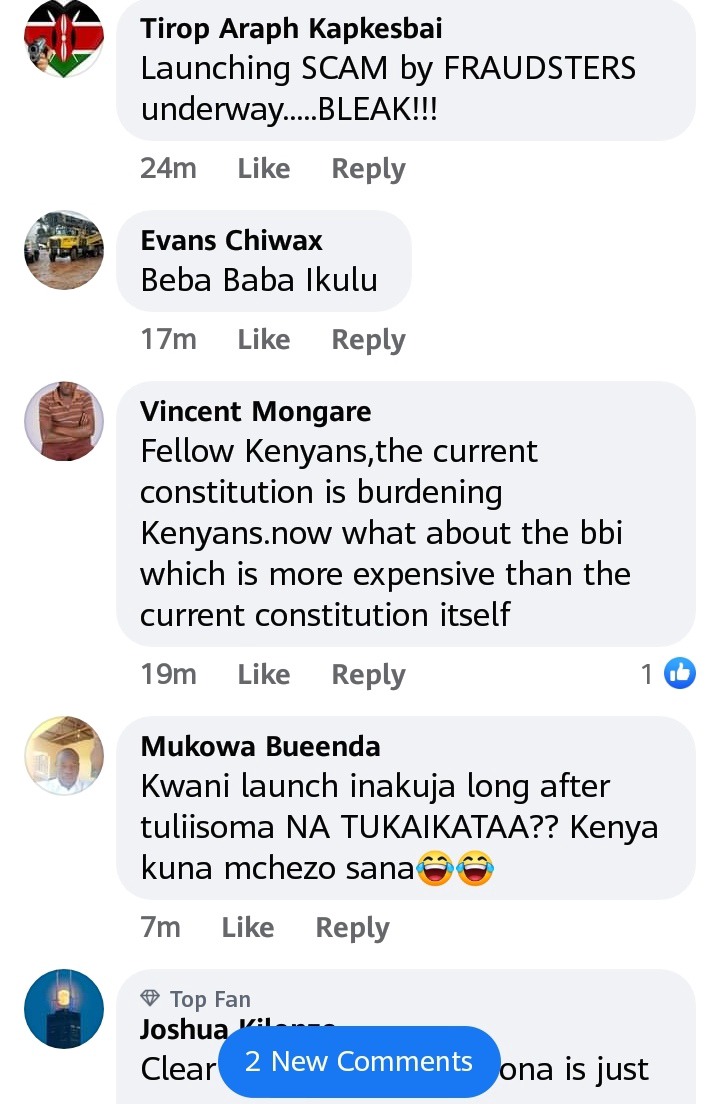Image resolution: width=720 pixels, height=1104 pixels.
Task: Tap Vincent Mongare's profile avatar
Action: (x=64, y=421)
